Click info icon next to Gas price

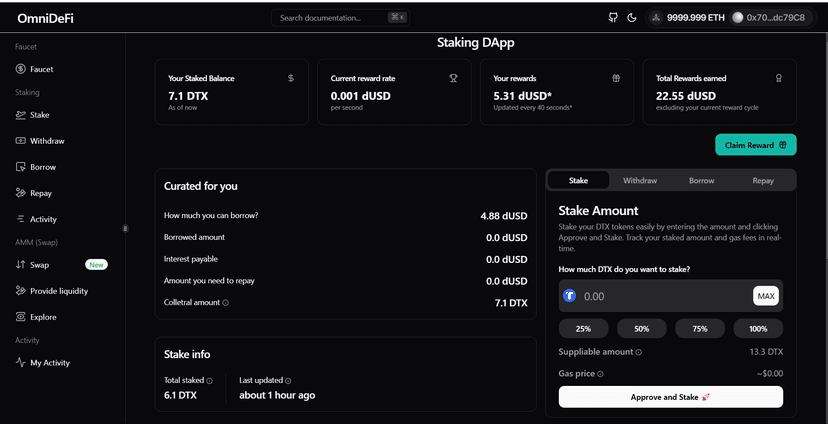point(600,374)
